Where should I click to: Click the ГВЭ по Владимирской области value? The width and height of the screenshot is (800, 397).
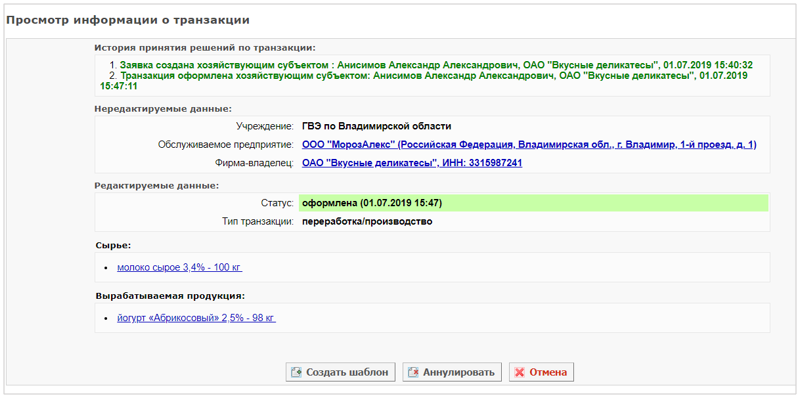click(377, 126)
